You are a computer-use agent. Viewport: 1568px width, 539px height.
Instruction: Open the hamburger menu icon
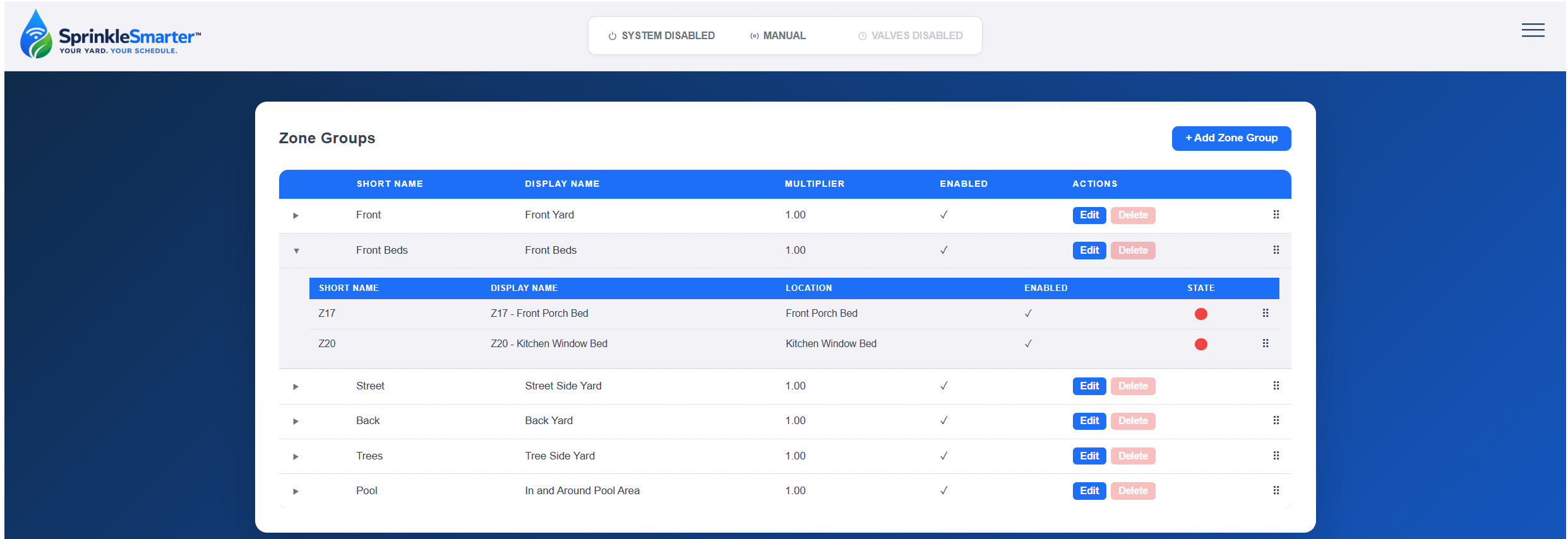(1533, 30)
